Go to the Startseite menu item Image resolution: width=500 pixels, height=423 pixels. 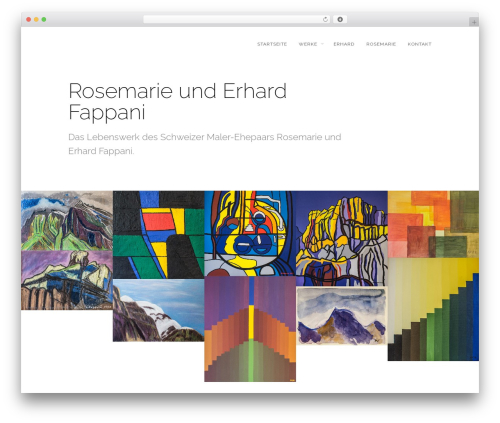coord(272,44)
